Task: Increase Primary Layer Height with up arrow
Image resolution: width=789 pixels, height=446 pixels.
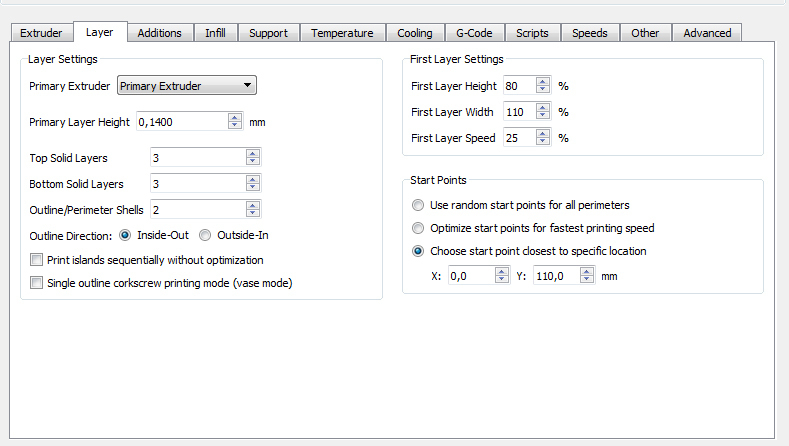Action: click(235, 117)
